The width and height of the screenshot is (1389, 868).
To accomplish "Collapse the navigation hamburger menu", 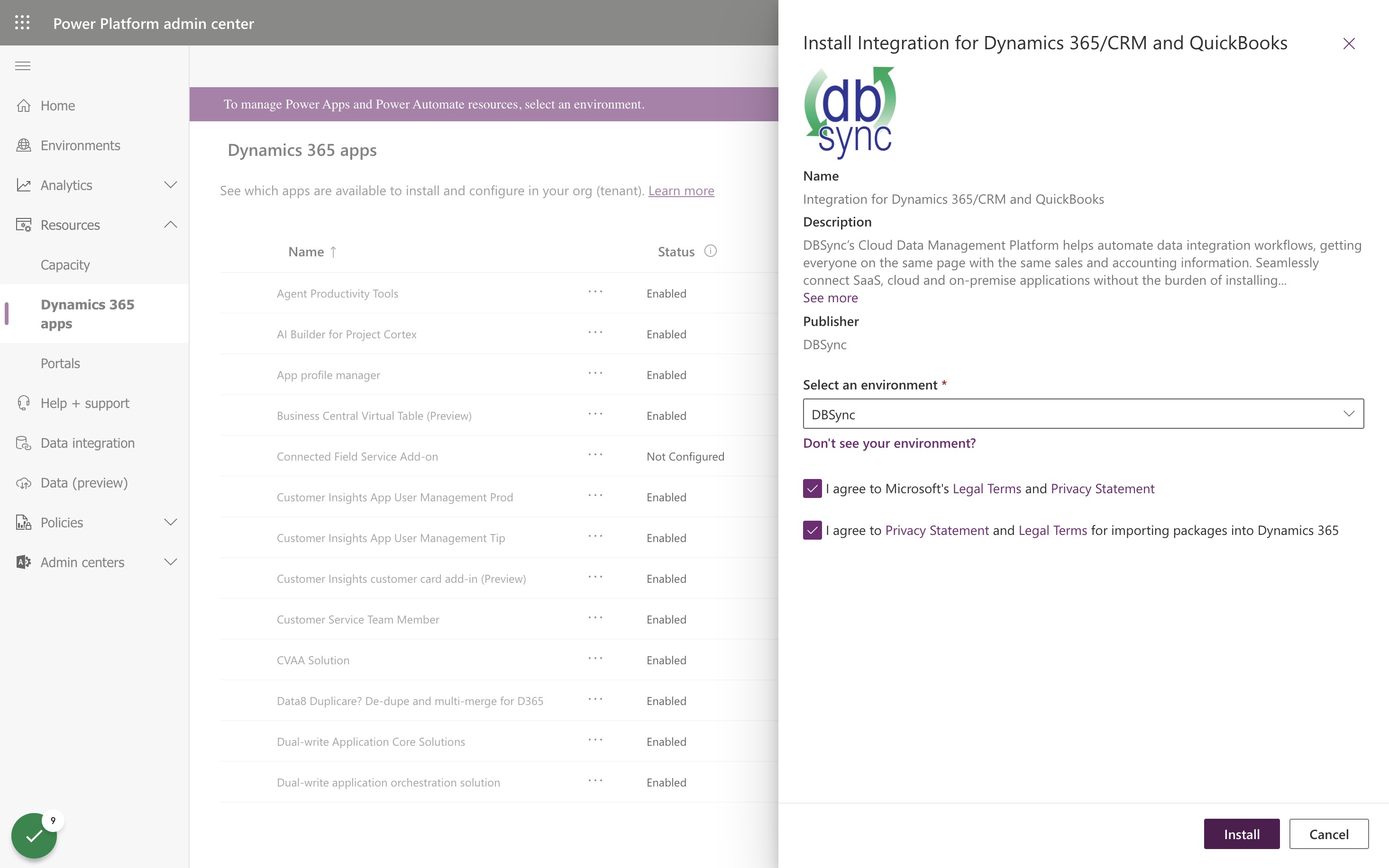I will click(23, 66).
